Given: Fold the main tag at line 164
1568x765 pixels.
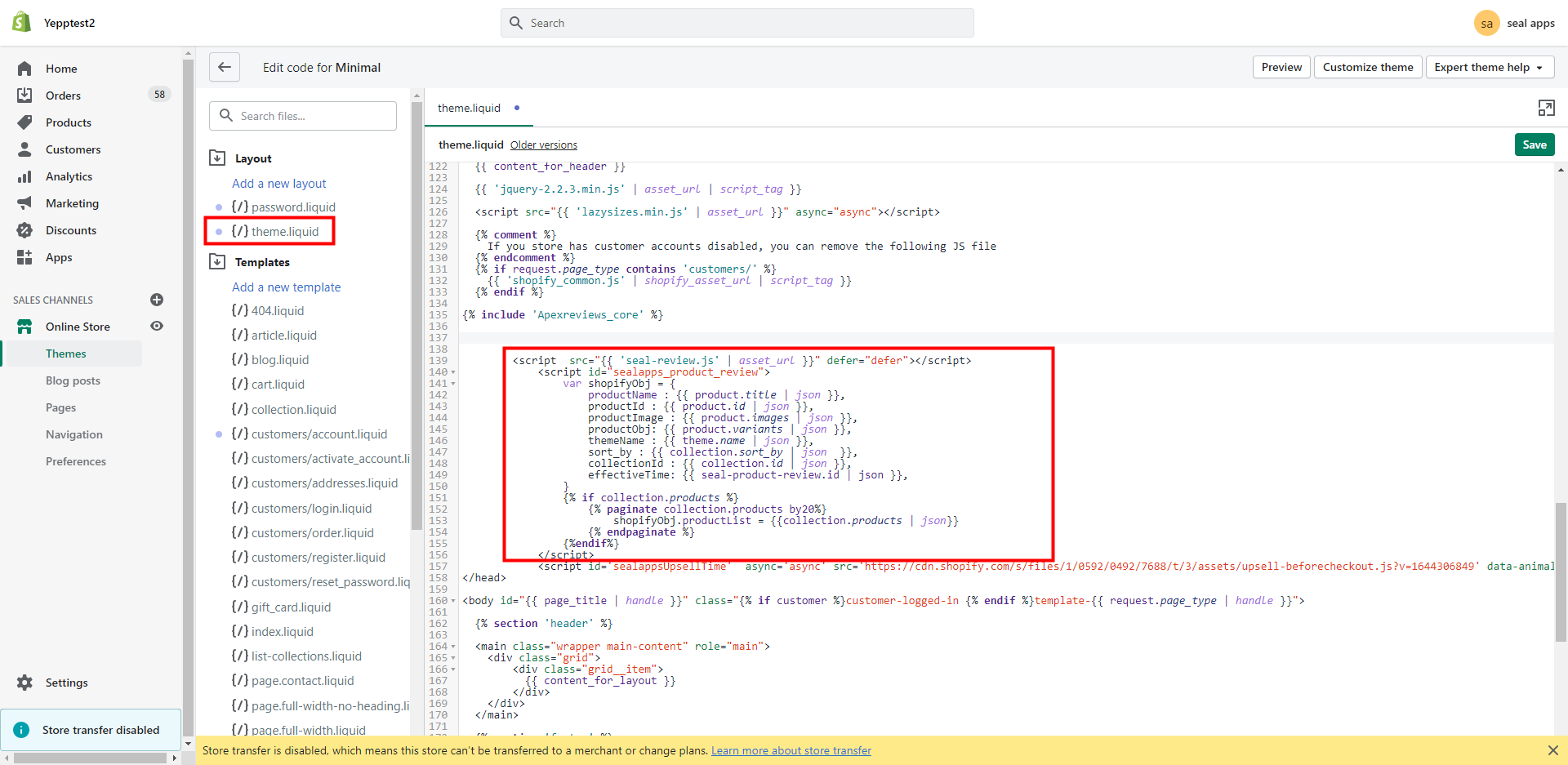Looking at the screenshot, I should [x=453, y=647].
